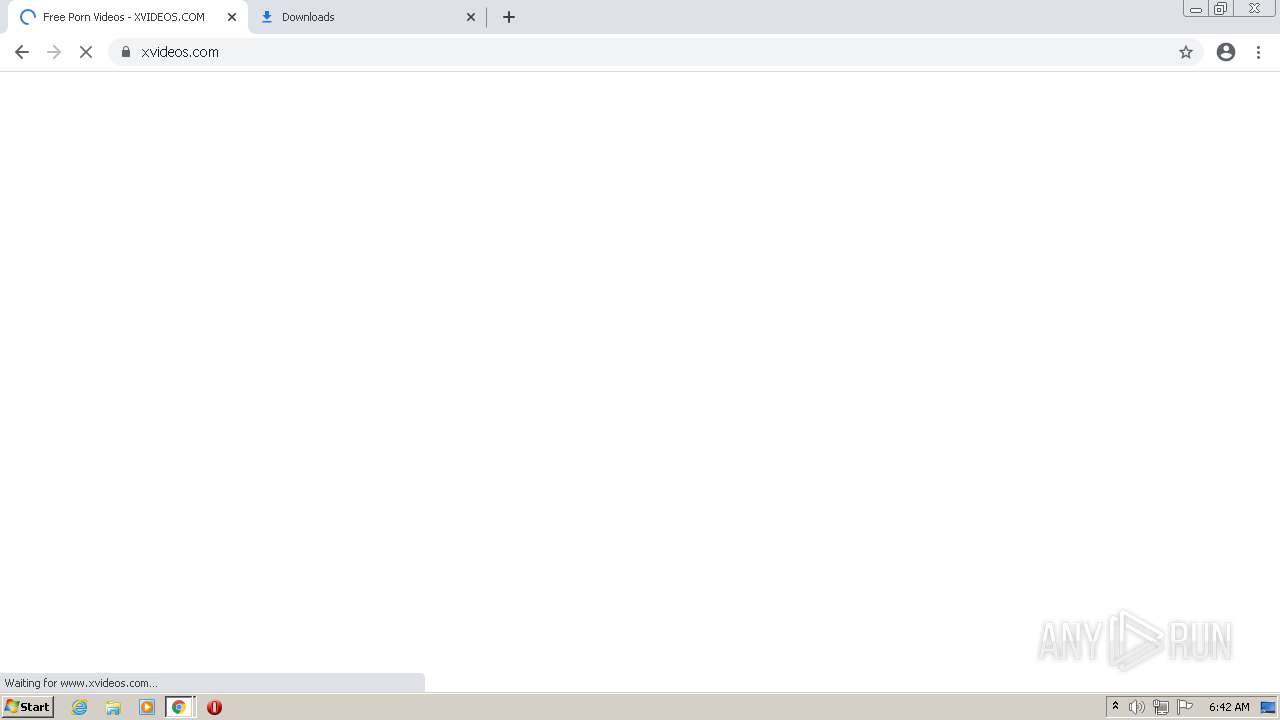This screenshot has height=720, width=1280.
Task: Stop loading the page
Action: tap(86, 52)
